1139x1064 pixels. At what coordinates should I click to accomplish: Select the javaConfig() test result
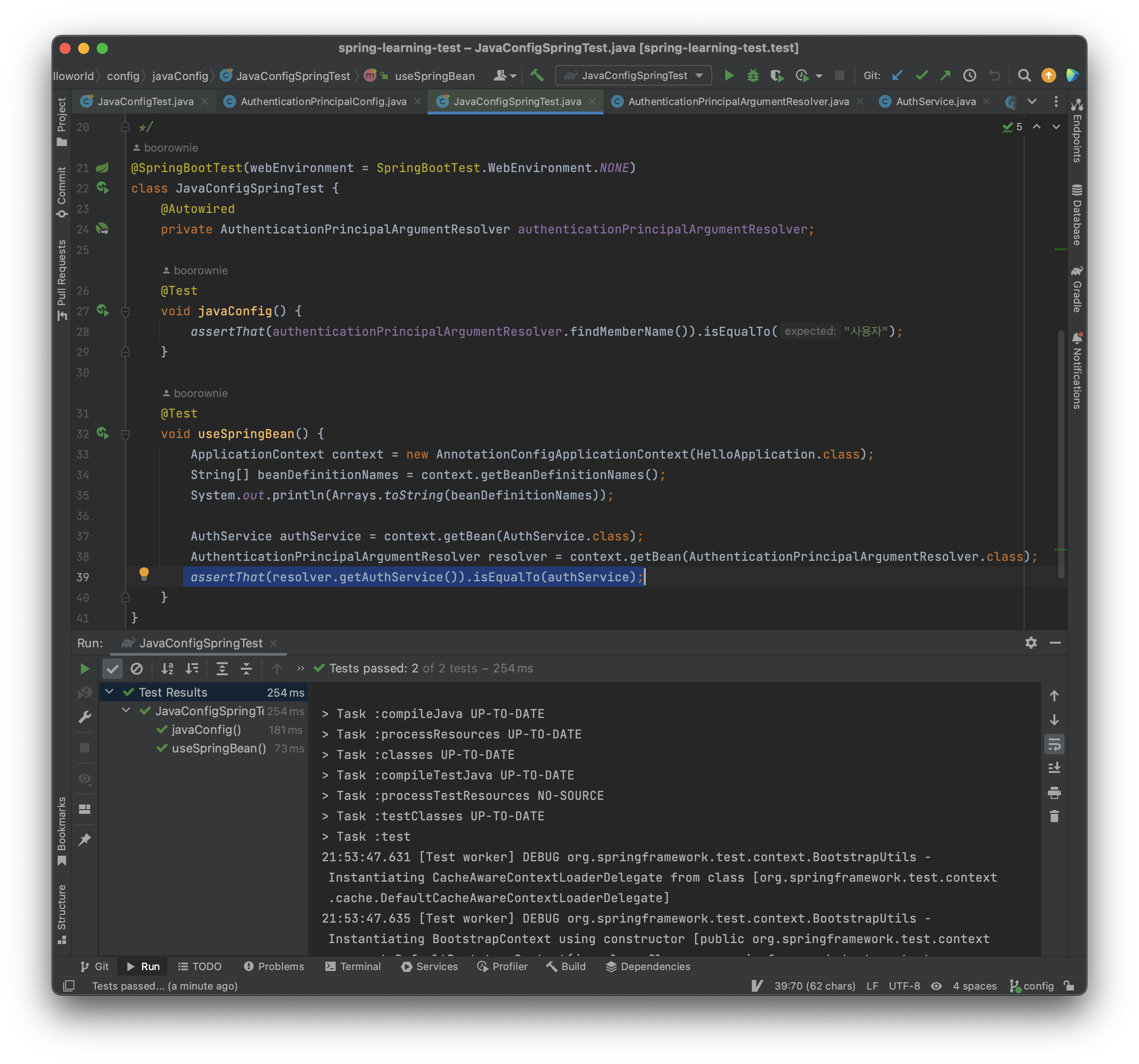206,730
